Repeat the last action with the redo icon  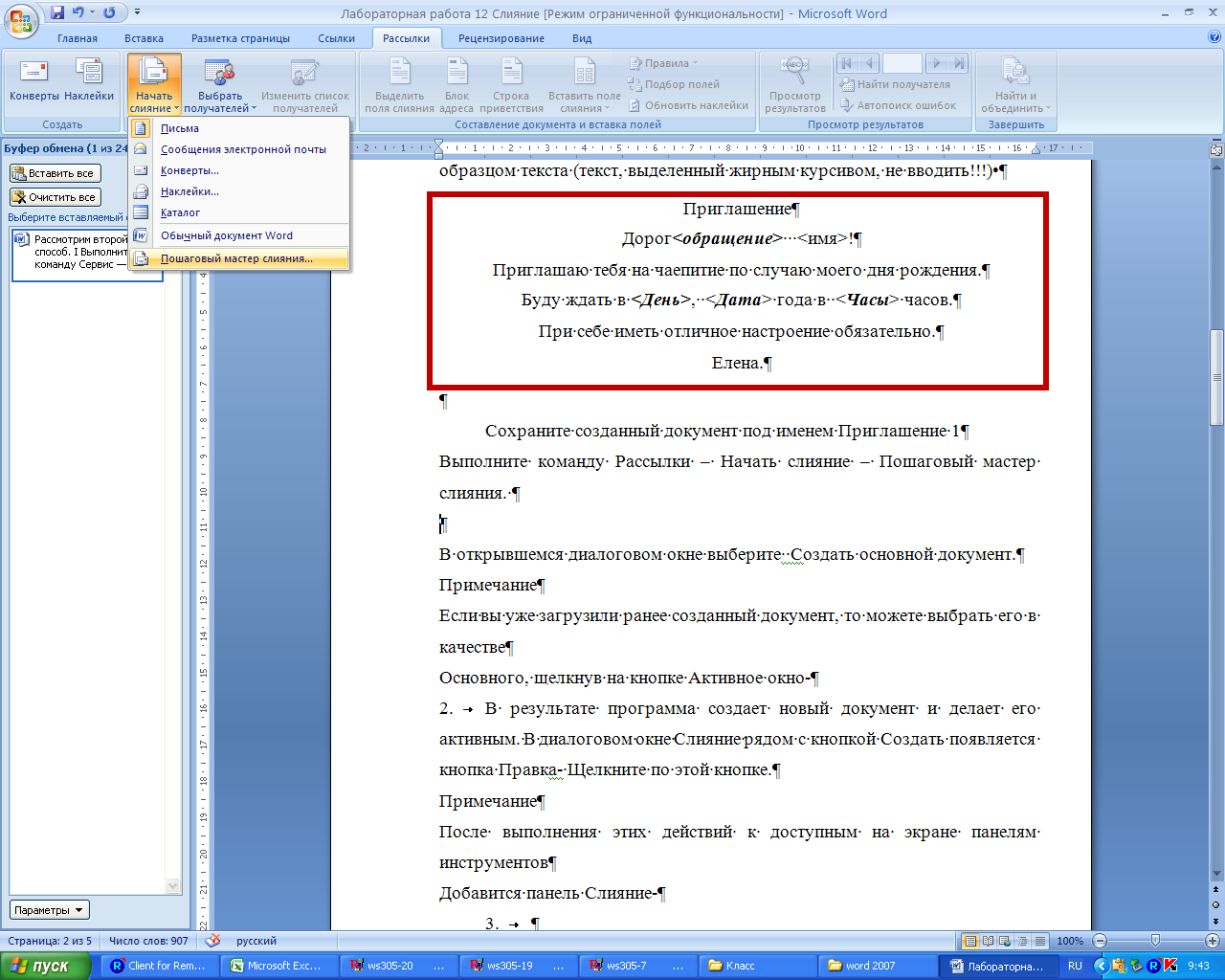pyautogui.click(x=109, y=12)
